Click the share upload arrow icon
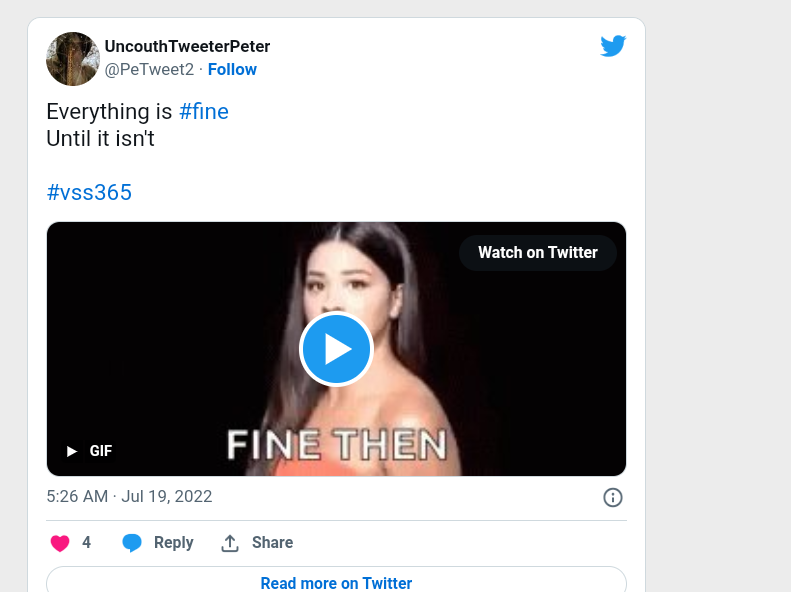Viewport: 791px width, 592px height. pyautogui.click(x=230, y=543)
